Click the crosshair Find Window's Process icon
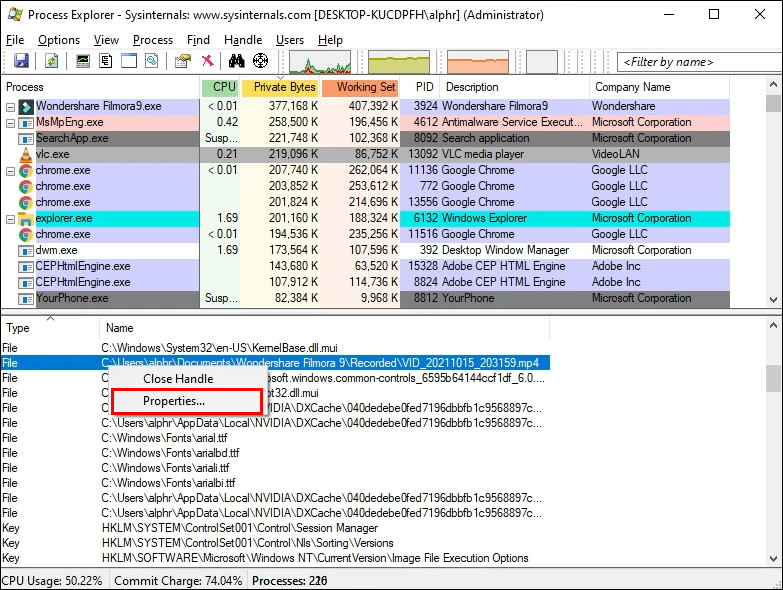The height and width of the screenshot is (590, 783). pyautogui.click(x=260, y=61)
